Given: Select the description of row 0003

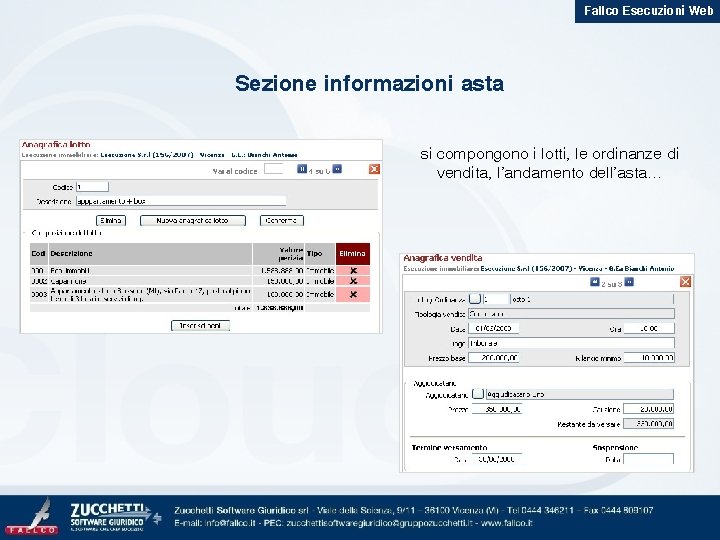Looking at the screenshot, I should point(150,294).
